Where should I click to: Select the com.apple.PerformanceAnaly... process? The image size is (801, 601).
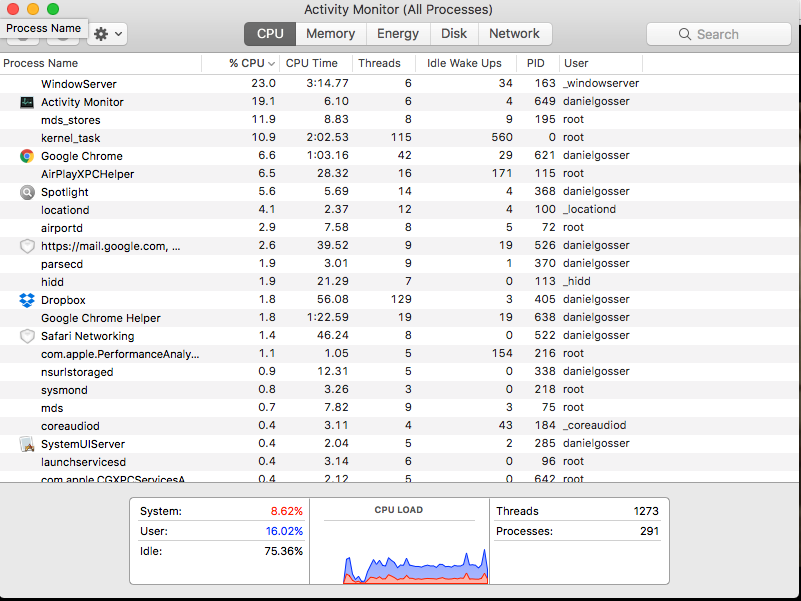pos(400,354)
